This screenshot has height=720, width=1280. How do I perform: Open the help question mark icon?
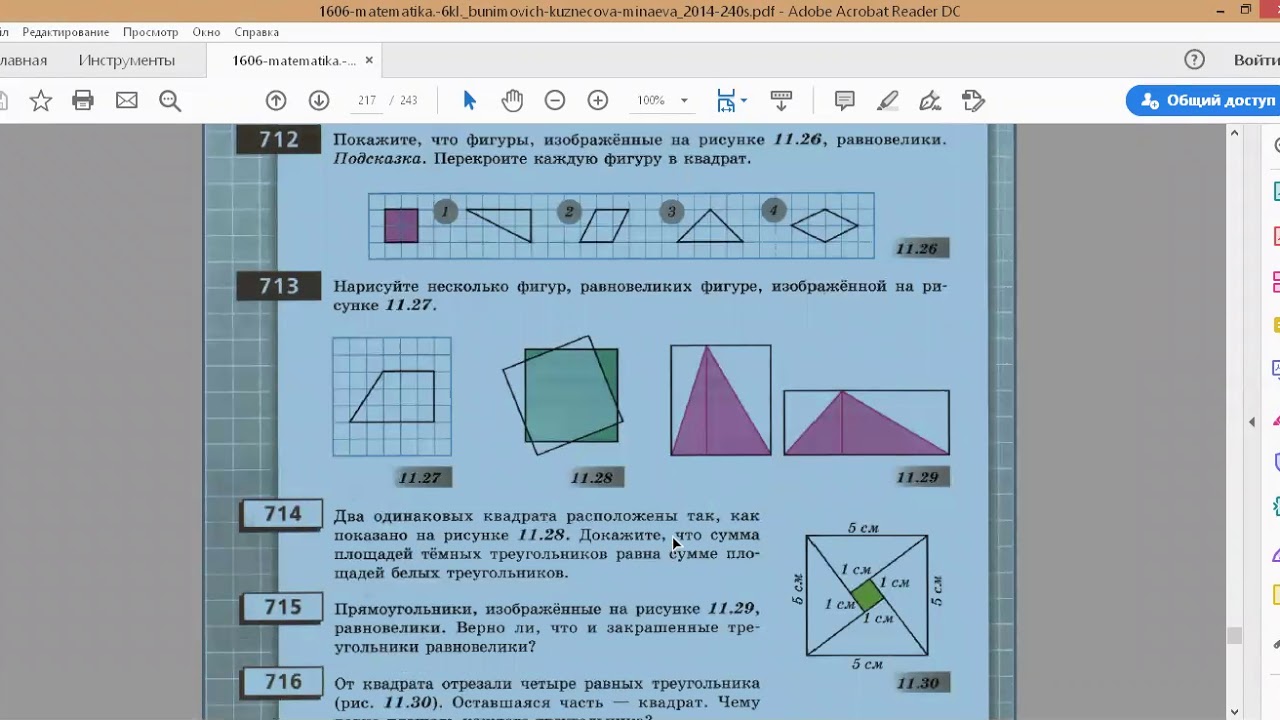coord(1194,60)
